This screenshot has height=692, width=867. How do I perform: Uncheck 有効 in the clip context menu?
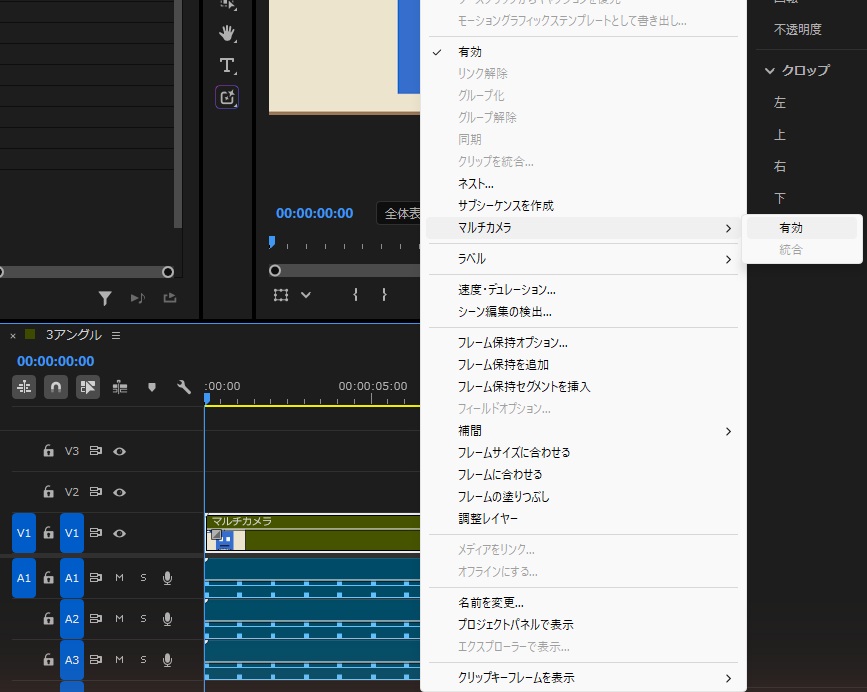click(582, 52)
